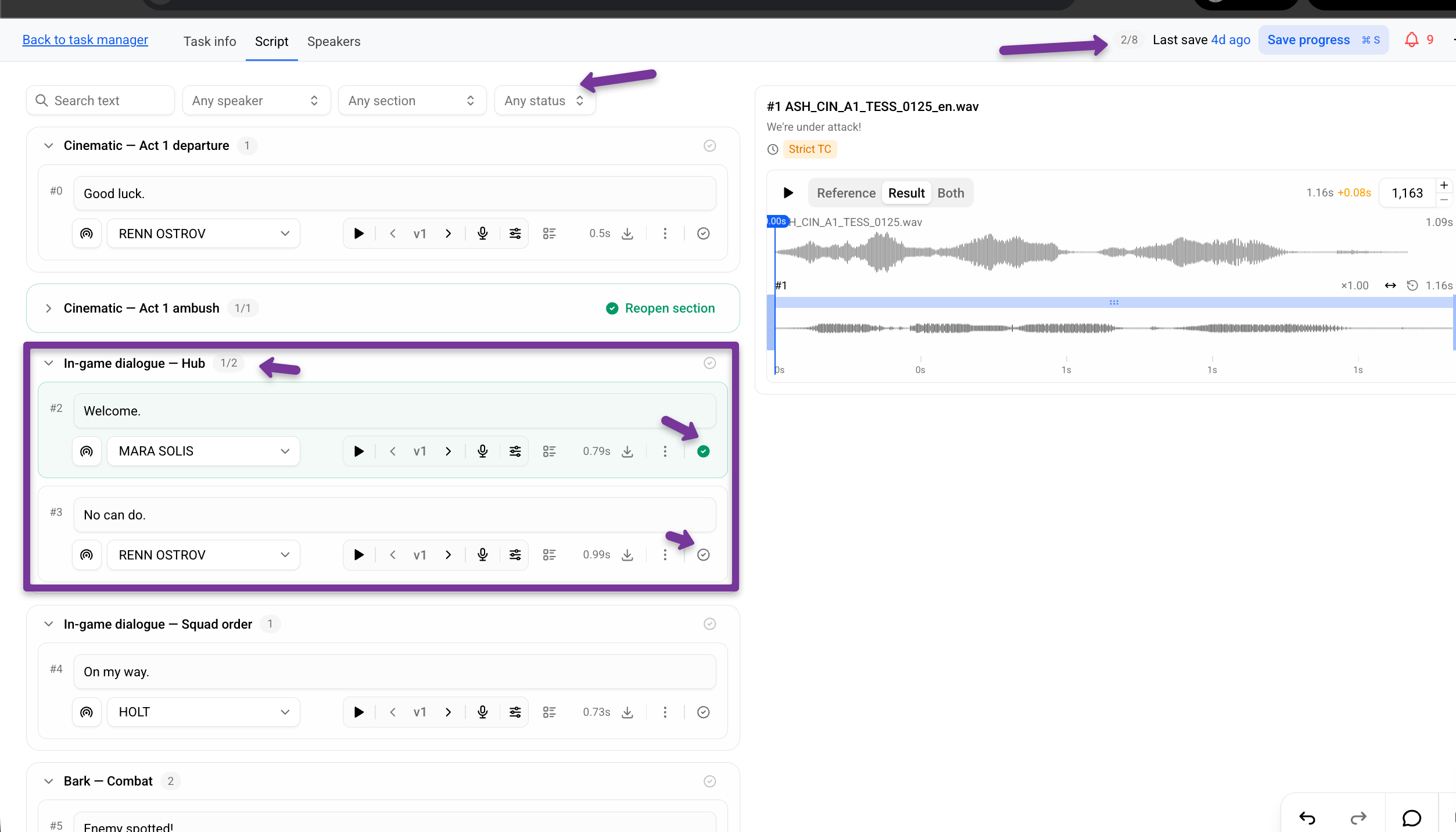
Task: Click voice icon beside RENN OSTROV on line #0
Action: pos(87,234)
